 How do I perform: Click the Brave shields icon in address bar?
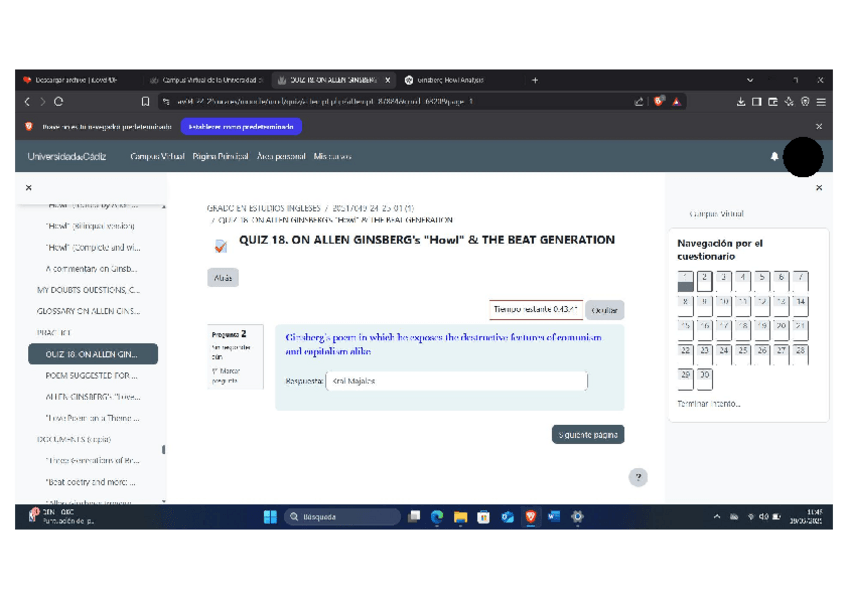point(659,101)
